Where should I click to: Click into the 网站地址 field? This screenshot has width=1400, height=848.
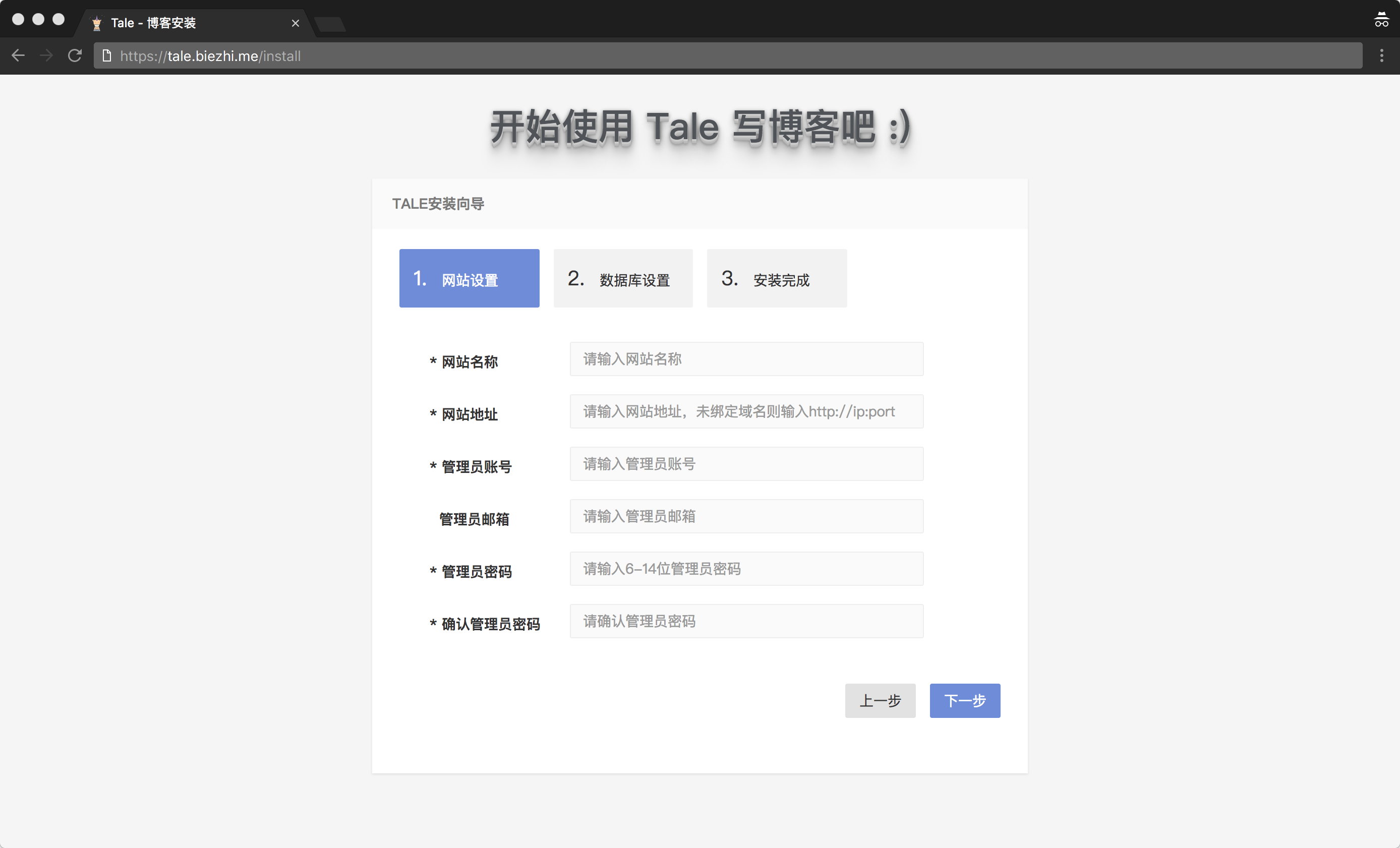[x=746, y=411]
